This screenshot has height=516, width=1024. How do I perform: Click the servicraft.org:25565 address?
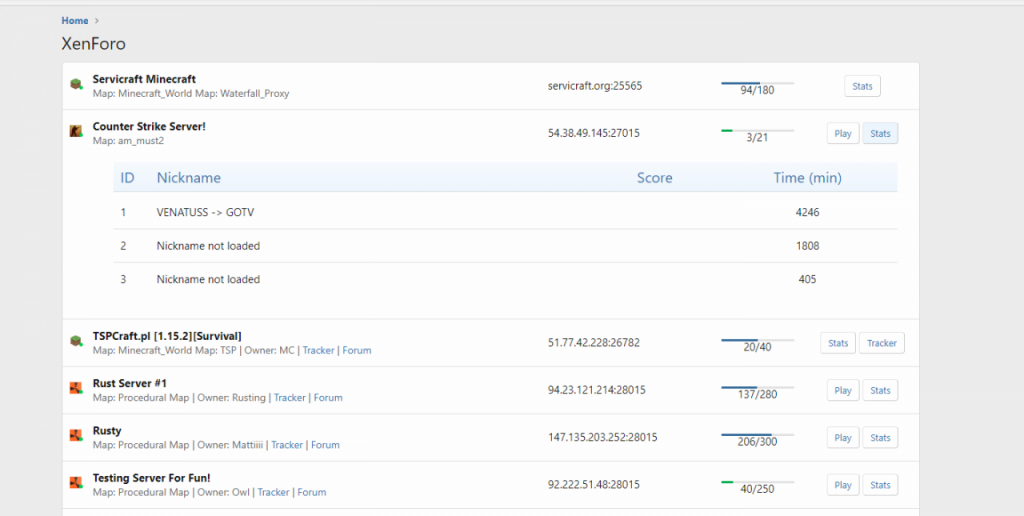coord(595,86)
